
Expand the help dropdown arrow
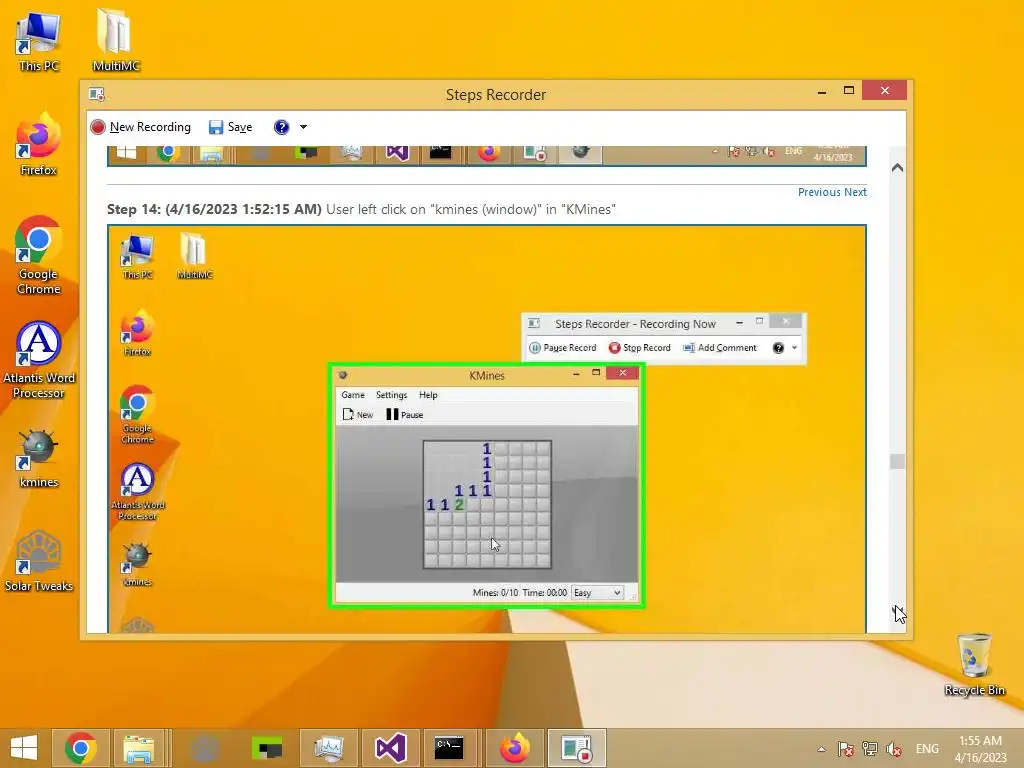[x=303, y=127]
